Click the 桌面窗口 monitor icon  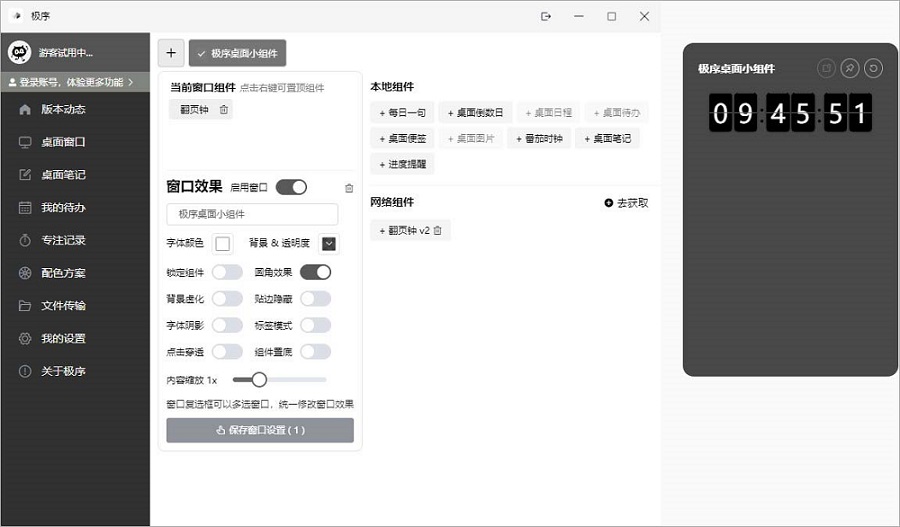pos(25,142)
